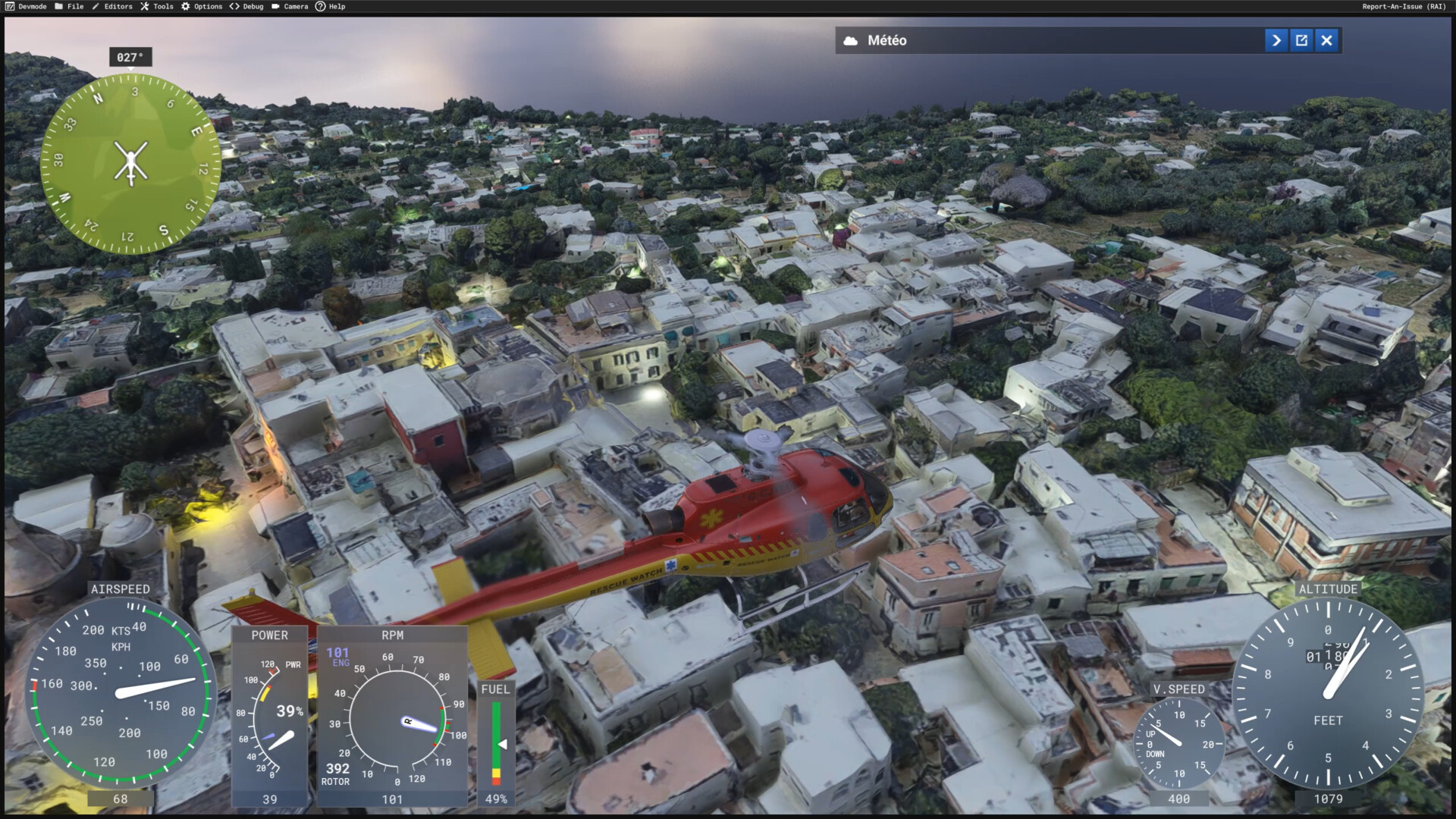Click Report-An-Issue (RAI) link
The image size is (1456, 819).
(1403, 6)
